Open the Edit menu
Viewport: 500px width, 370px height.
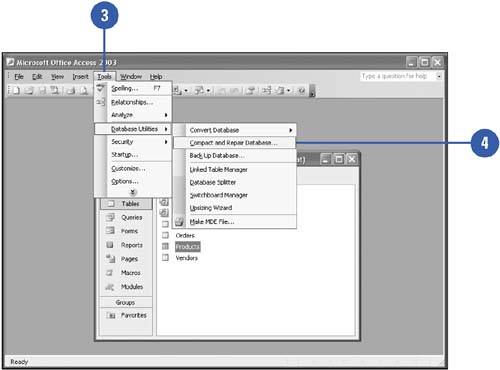coord(37,77)
